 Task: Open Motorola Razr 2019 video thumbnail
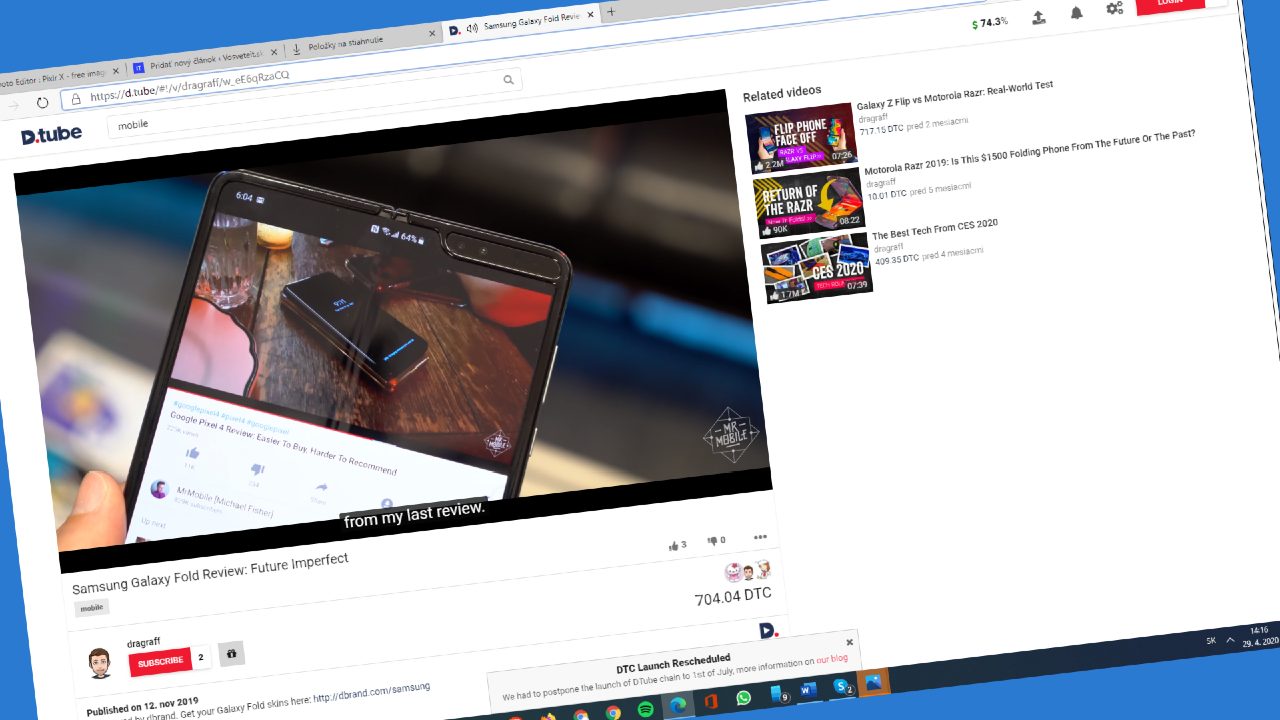808,203
